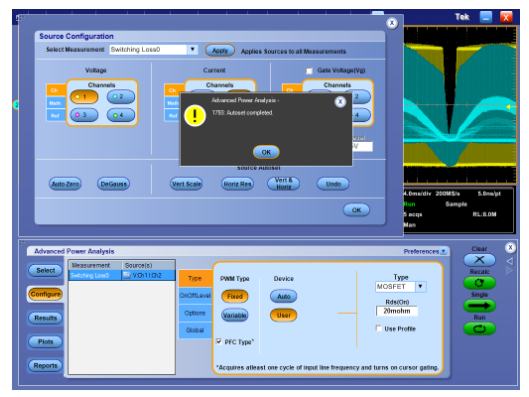Image resolution: width=529 pixels, height=397 pixels.
Task: Click OK in the Autoset completed dialog
Action: 266,152
